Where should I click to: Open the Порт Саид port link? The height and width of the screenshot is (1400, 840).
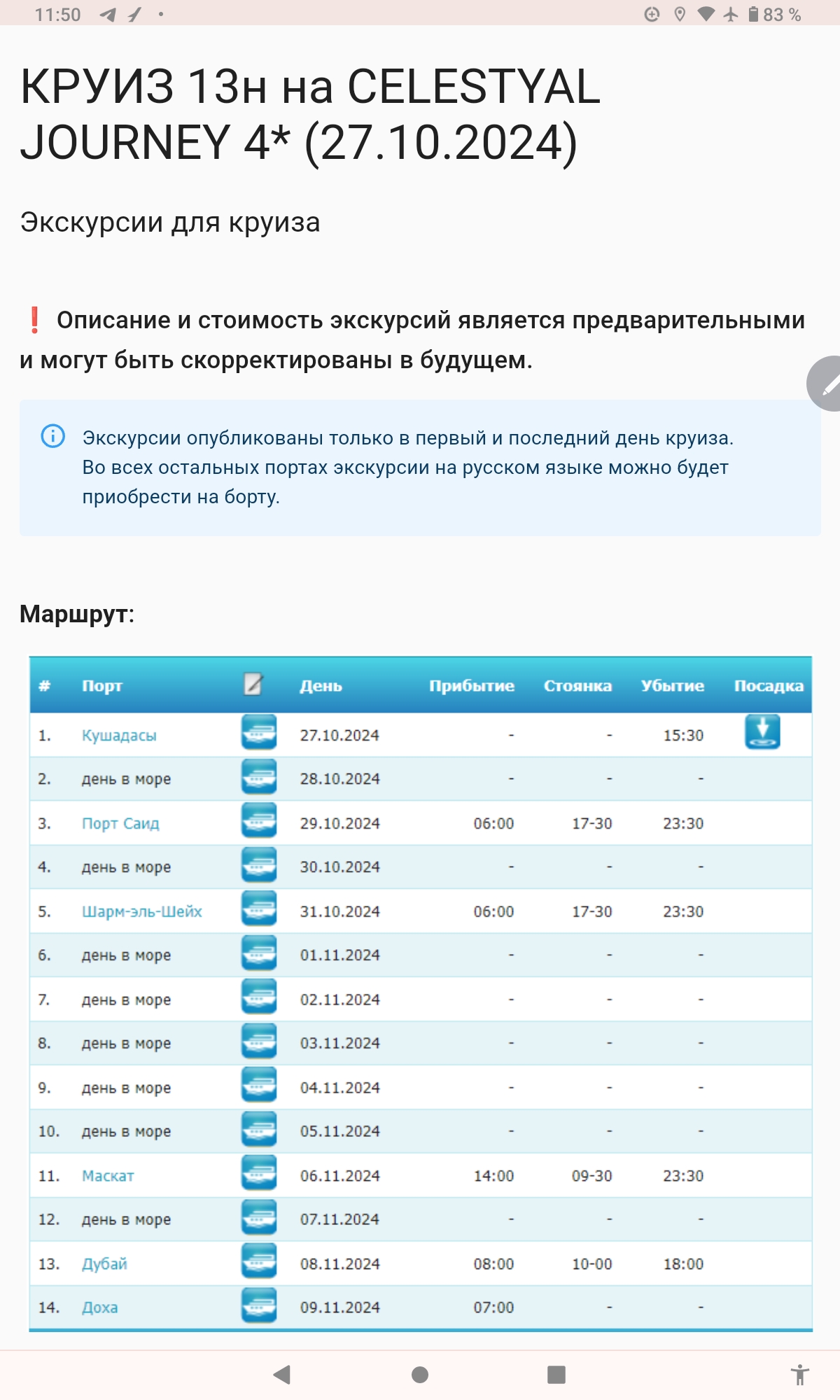(x=120, y=823)
